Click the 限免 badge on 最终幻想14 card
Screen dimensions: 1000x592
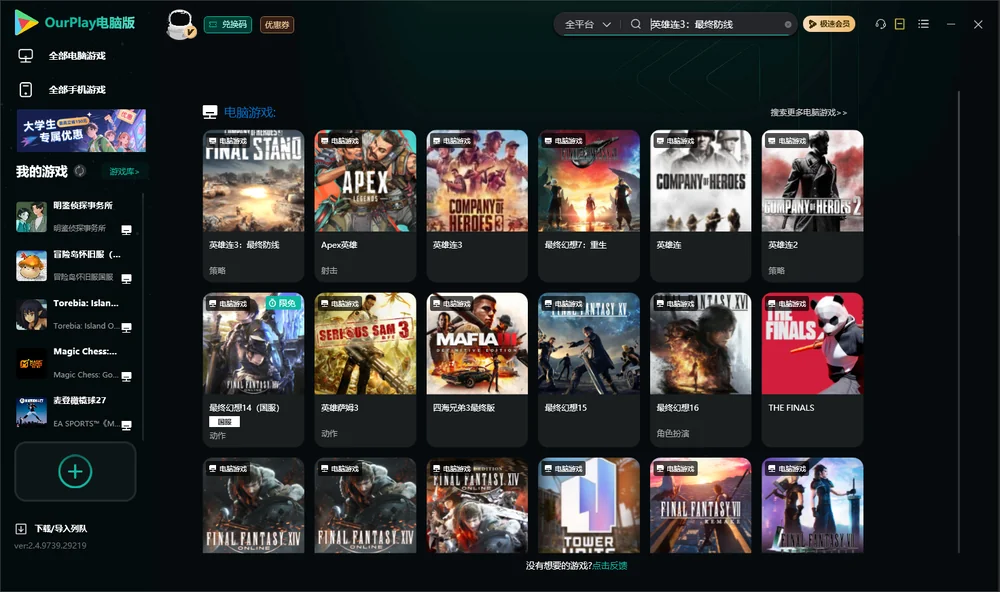(283, 303)
